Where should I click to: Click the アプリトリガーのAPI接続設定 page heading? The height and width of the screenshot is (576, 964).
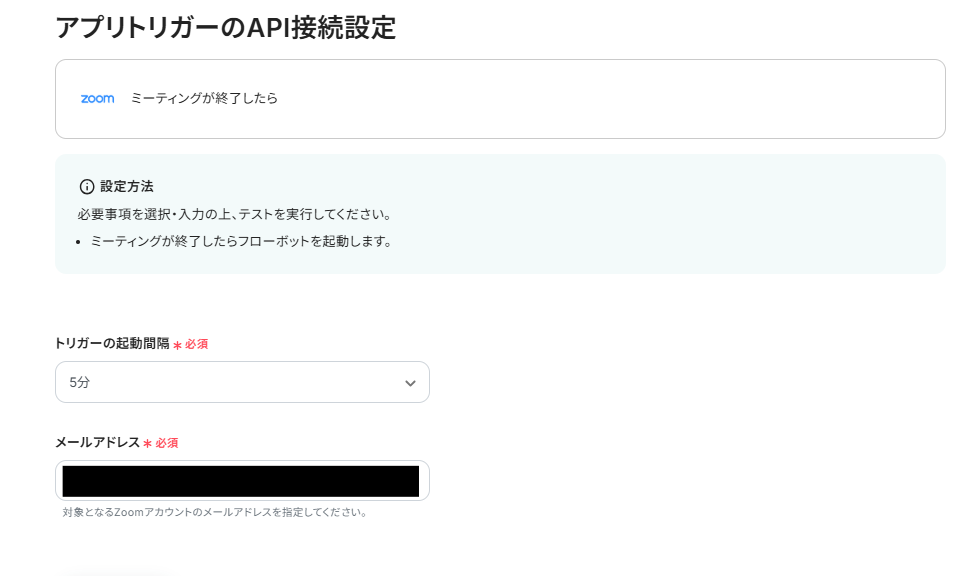tap(226, 27)
